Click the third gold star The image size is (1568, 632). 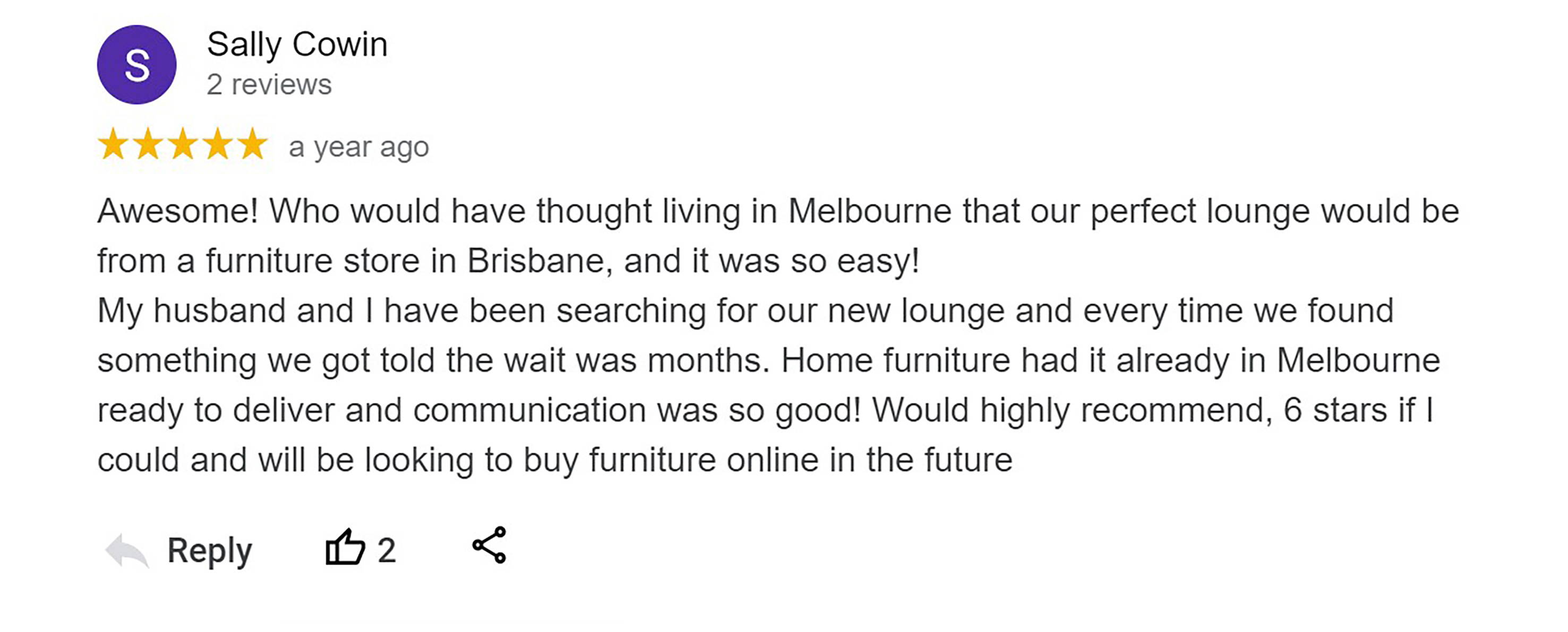[x=183, y=144]
